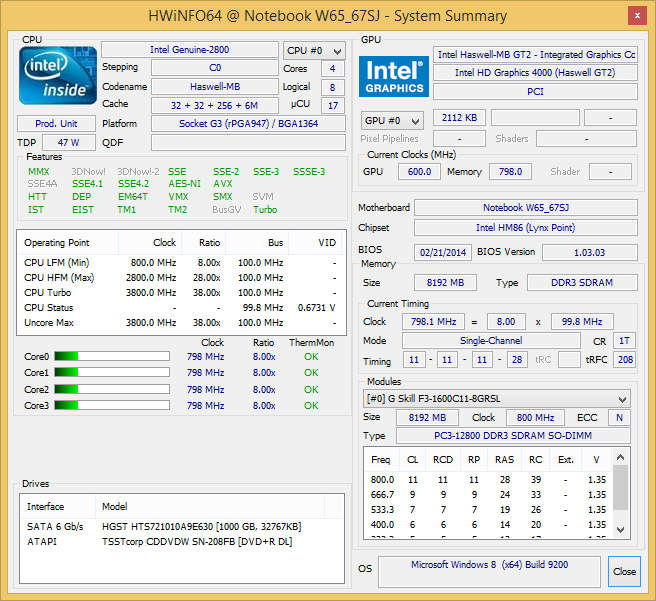Select the CPU LFM (Min) row
Screen dimensions: 656x601
pos(181,263)
